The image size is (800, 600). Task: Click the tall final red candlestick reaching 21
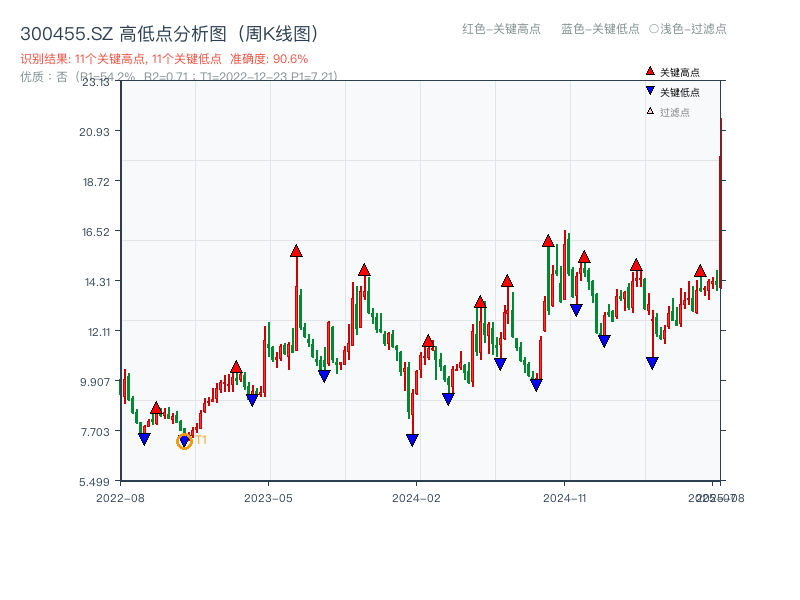[721, 203]
